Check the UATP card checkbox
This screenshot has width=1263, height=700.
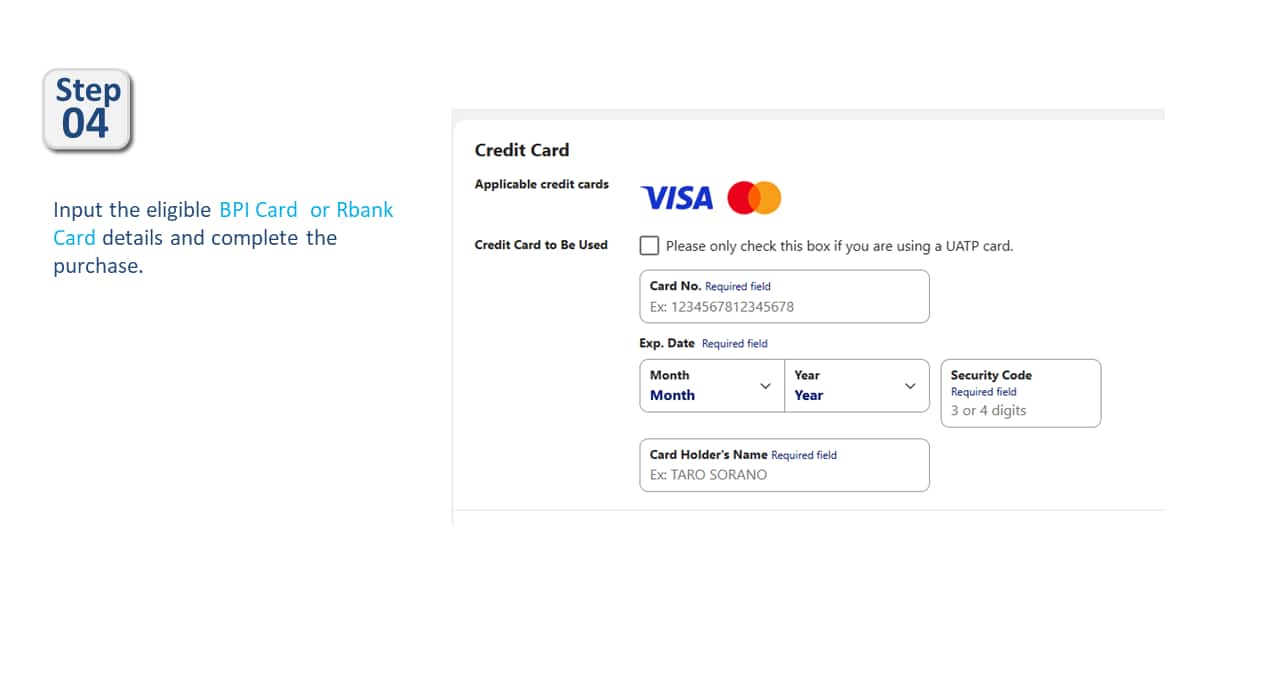tap(648, 245)
